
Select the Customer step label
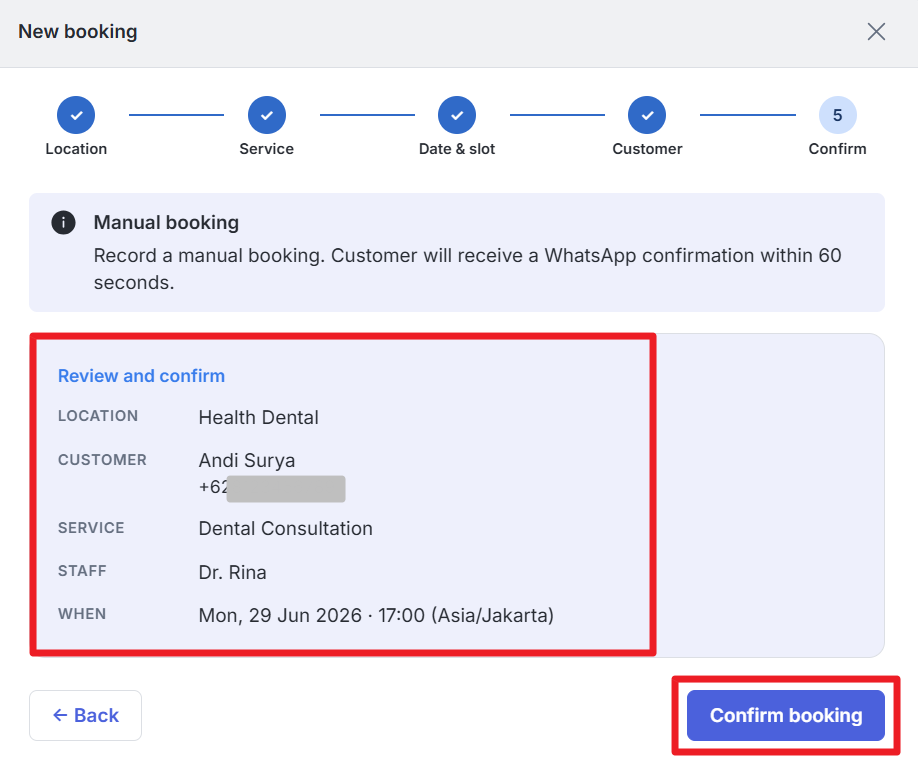tap(647, 149)
